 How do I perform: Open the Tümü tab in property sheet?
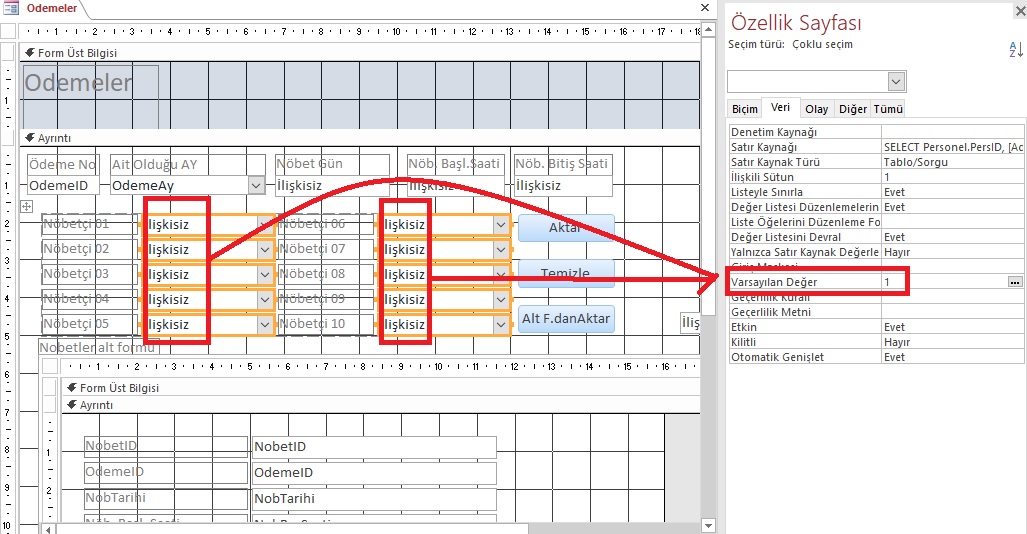[888, 109]
